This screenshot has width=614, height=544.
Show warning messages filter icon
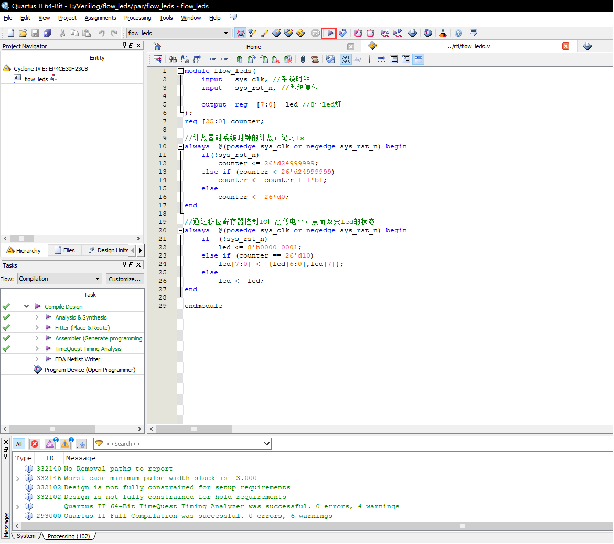click(x=67, y=444)
